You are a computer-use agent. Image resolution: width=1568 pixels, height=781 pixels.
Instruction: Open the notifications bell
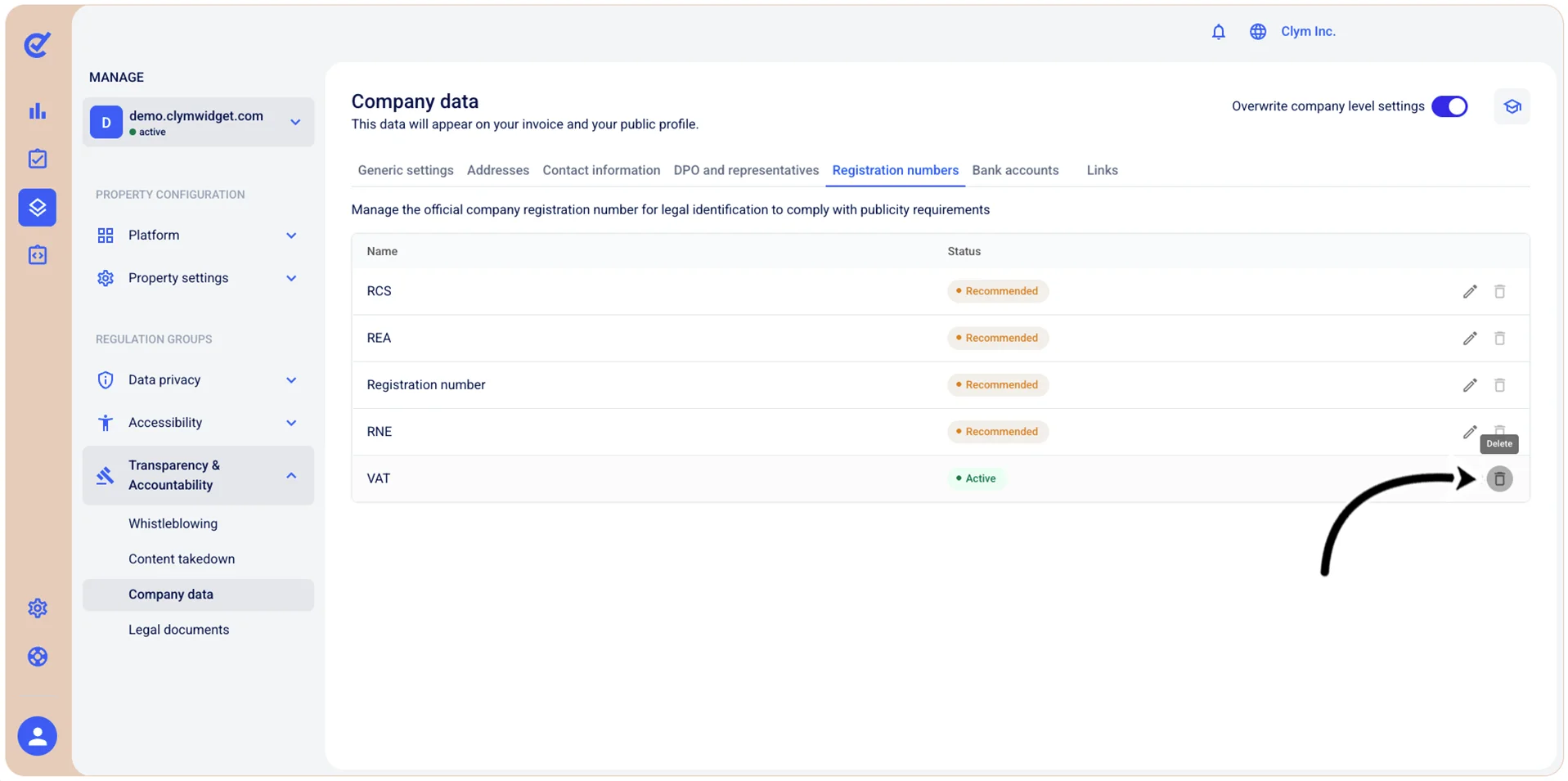tap(1219, 32)
